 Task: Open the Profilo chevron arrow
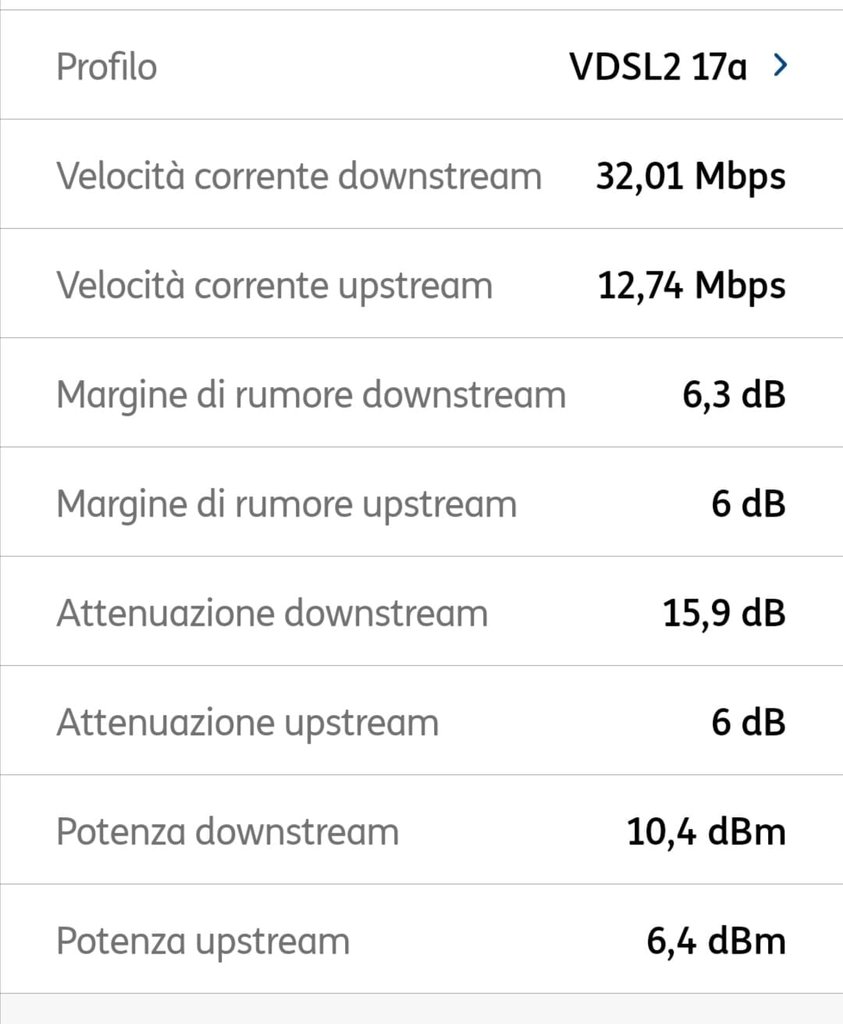coord(781,66)
